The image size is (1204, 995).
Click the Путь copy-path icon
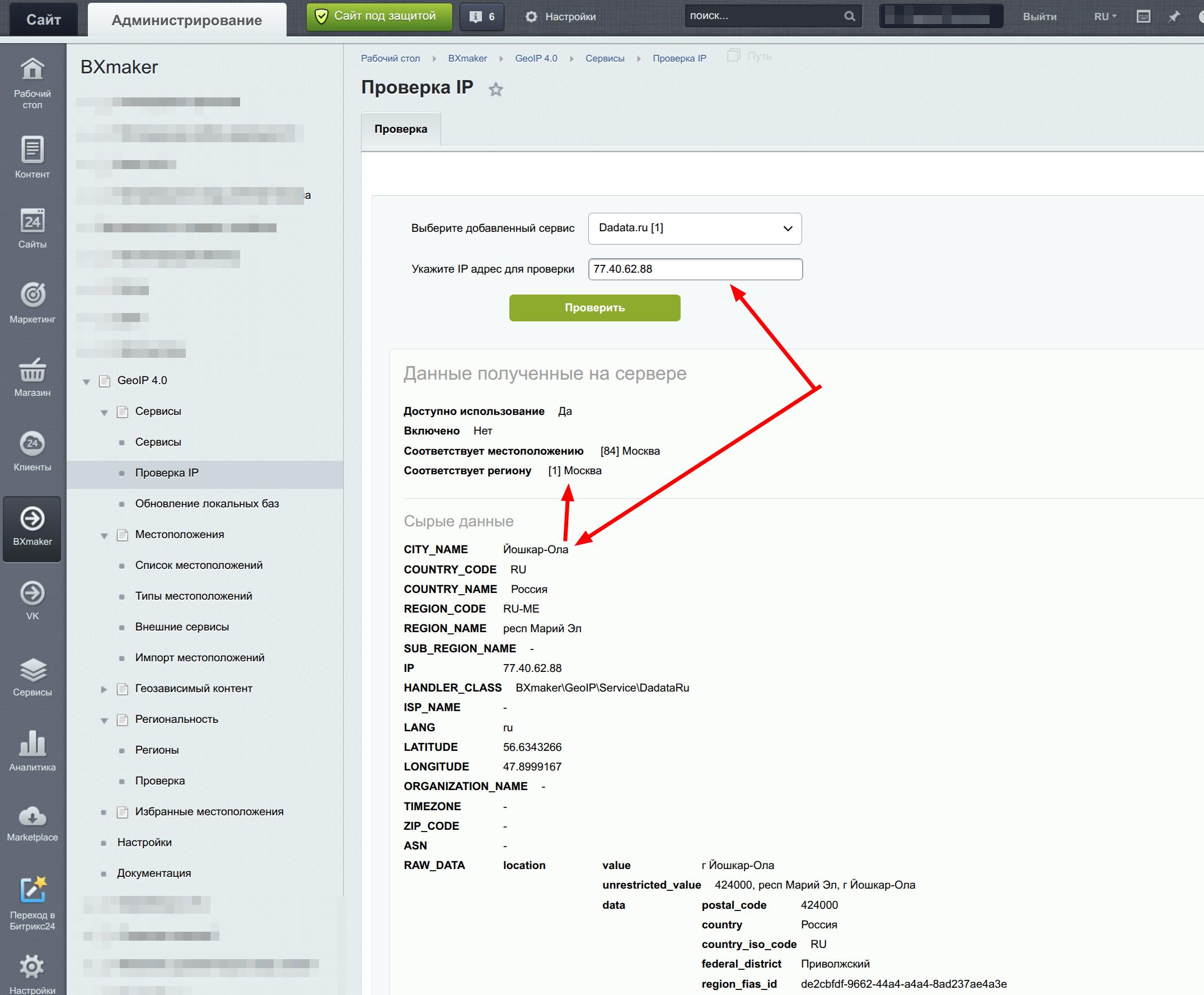pos(733,55)
